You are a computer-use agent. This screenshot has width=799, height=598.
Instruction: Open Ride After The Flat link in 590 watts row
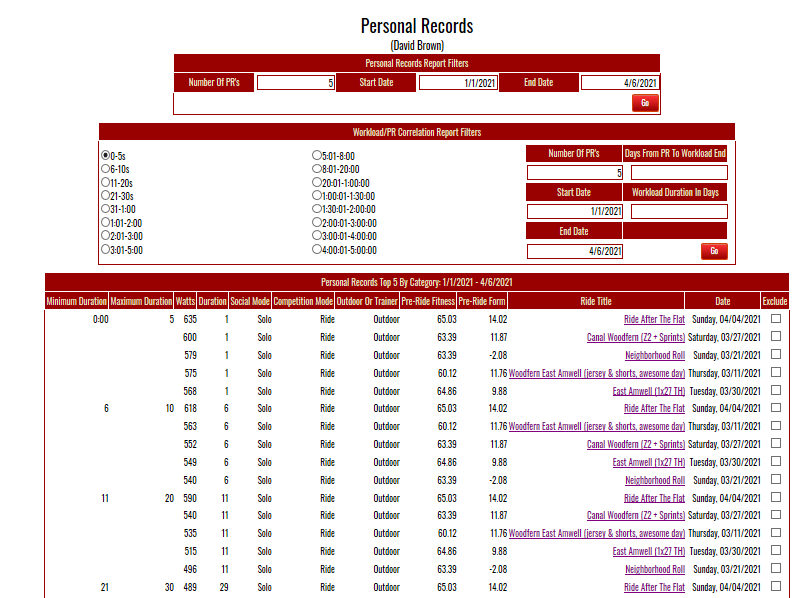point(654,498)
